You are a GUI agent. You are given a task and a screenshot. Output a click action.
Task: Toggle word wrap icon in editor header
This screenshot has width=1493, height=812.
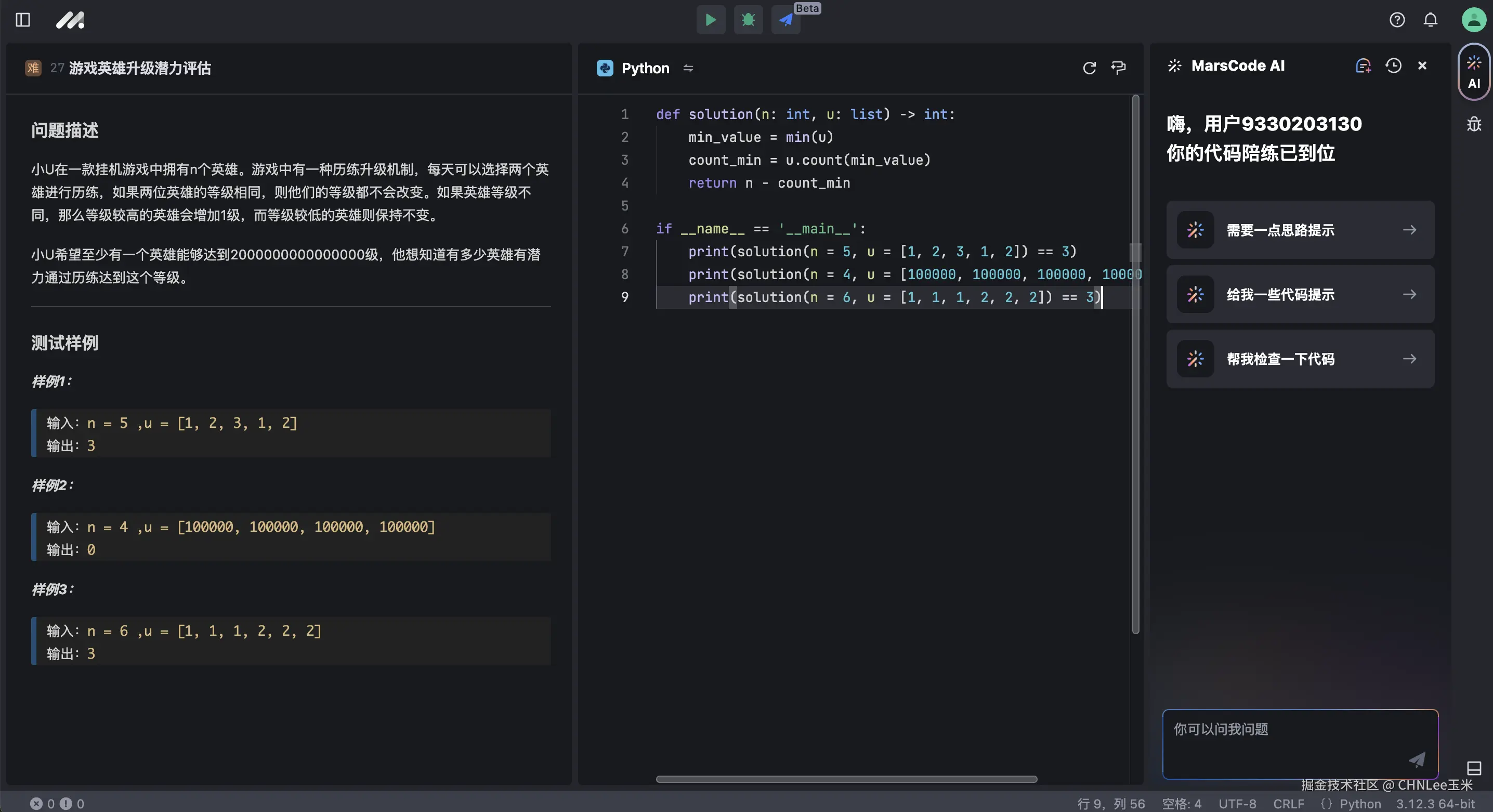point(1118,68)
